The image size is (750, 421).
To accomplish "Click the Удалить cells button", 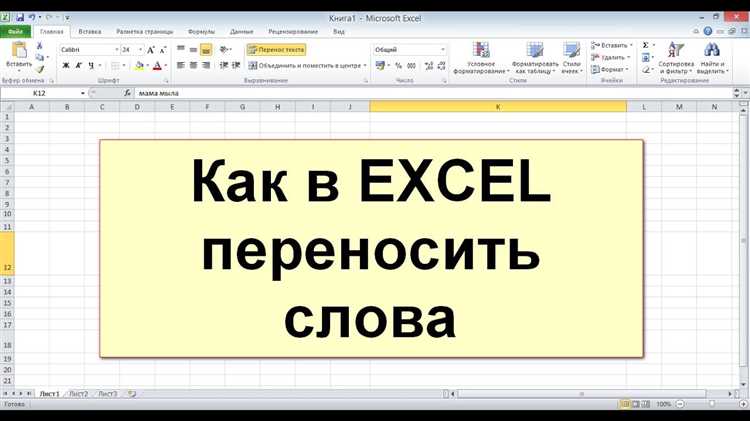I will tap(610, 57).
